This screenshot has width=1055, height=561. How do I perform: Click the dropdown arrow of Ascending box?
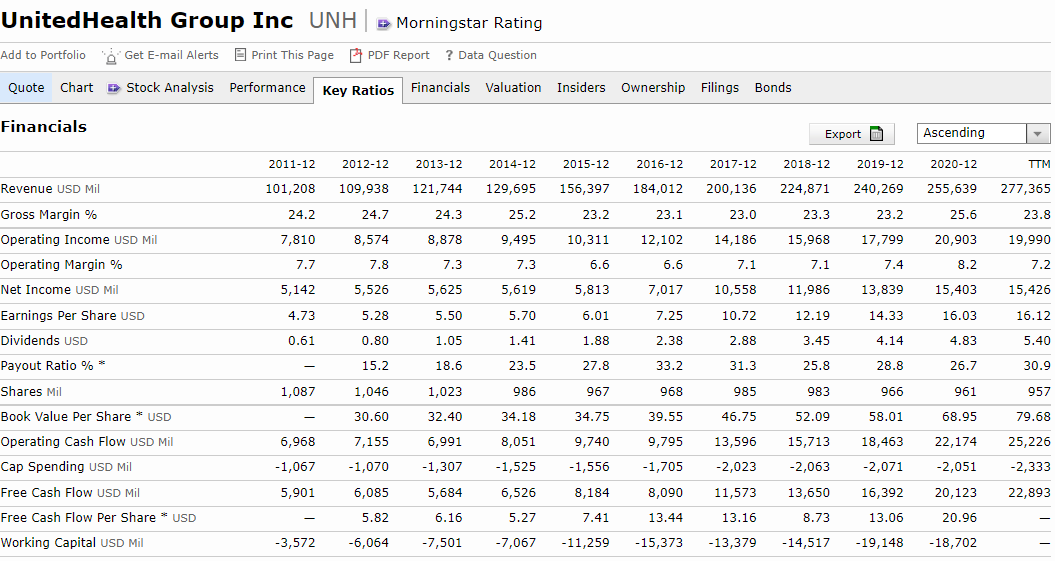tap(1038, 134)
